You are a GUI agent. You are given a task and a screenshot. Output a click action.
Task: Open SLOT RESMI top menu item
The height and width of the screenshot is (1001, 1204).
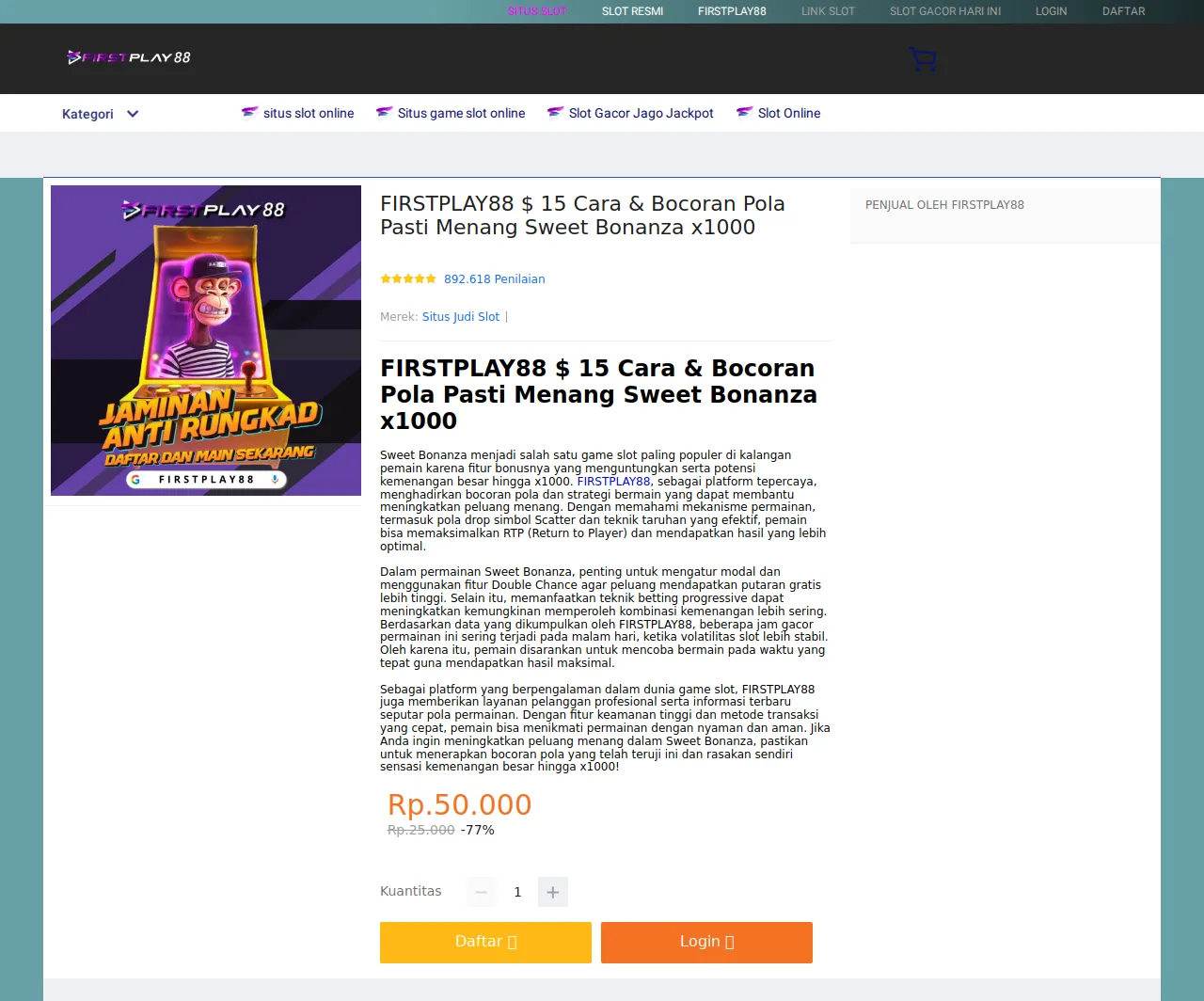[633, 11]
